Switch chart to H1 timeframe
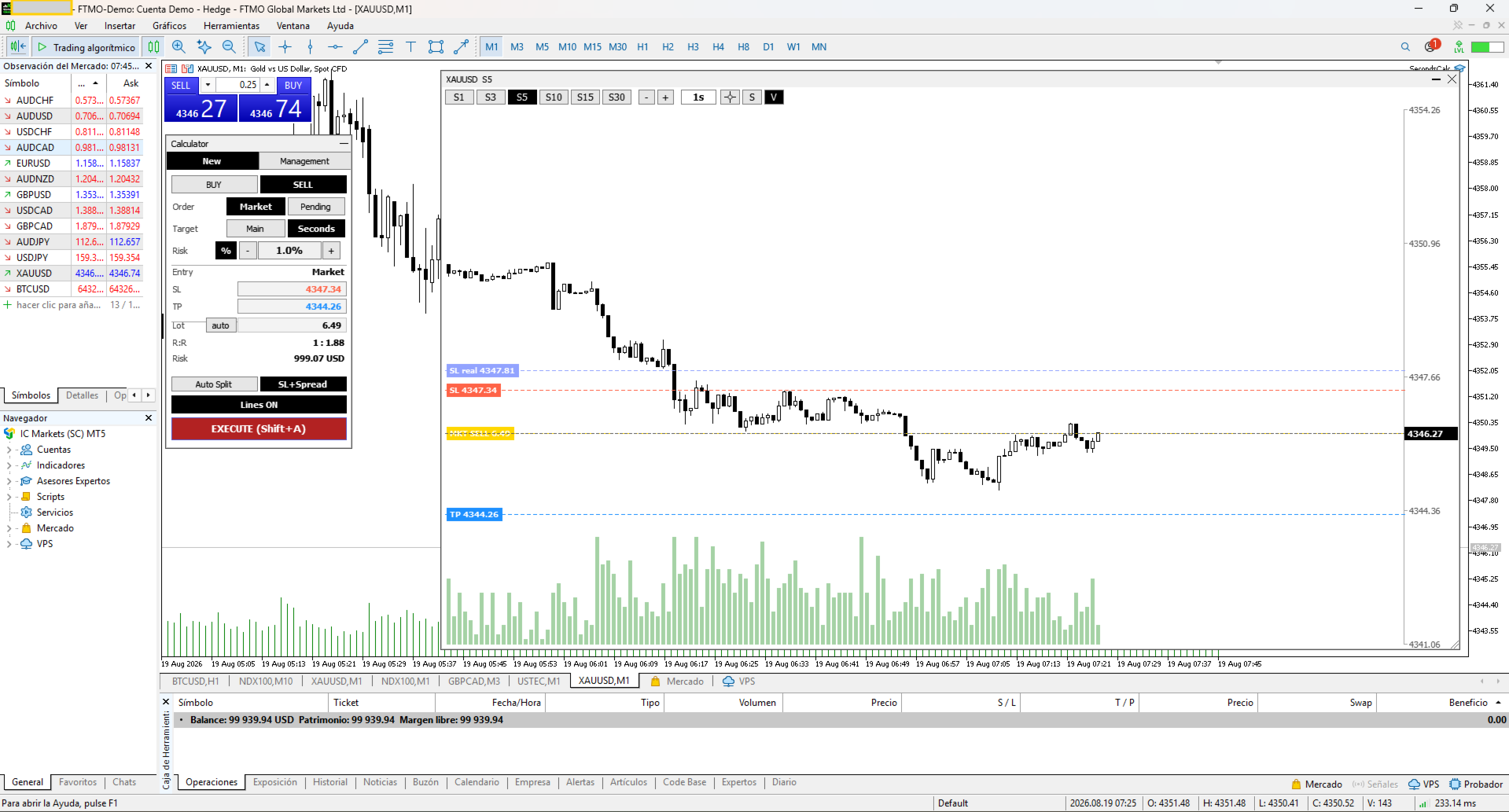This screenshot has height=812, width=1509. click(642, 47)
